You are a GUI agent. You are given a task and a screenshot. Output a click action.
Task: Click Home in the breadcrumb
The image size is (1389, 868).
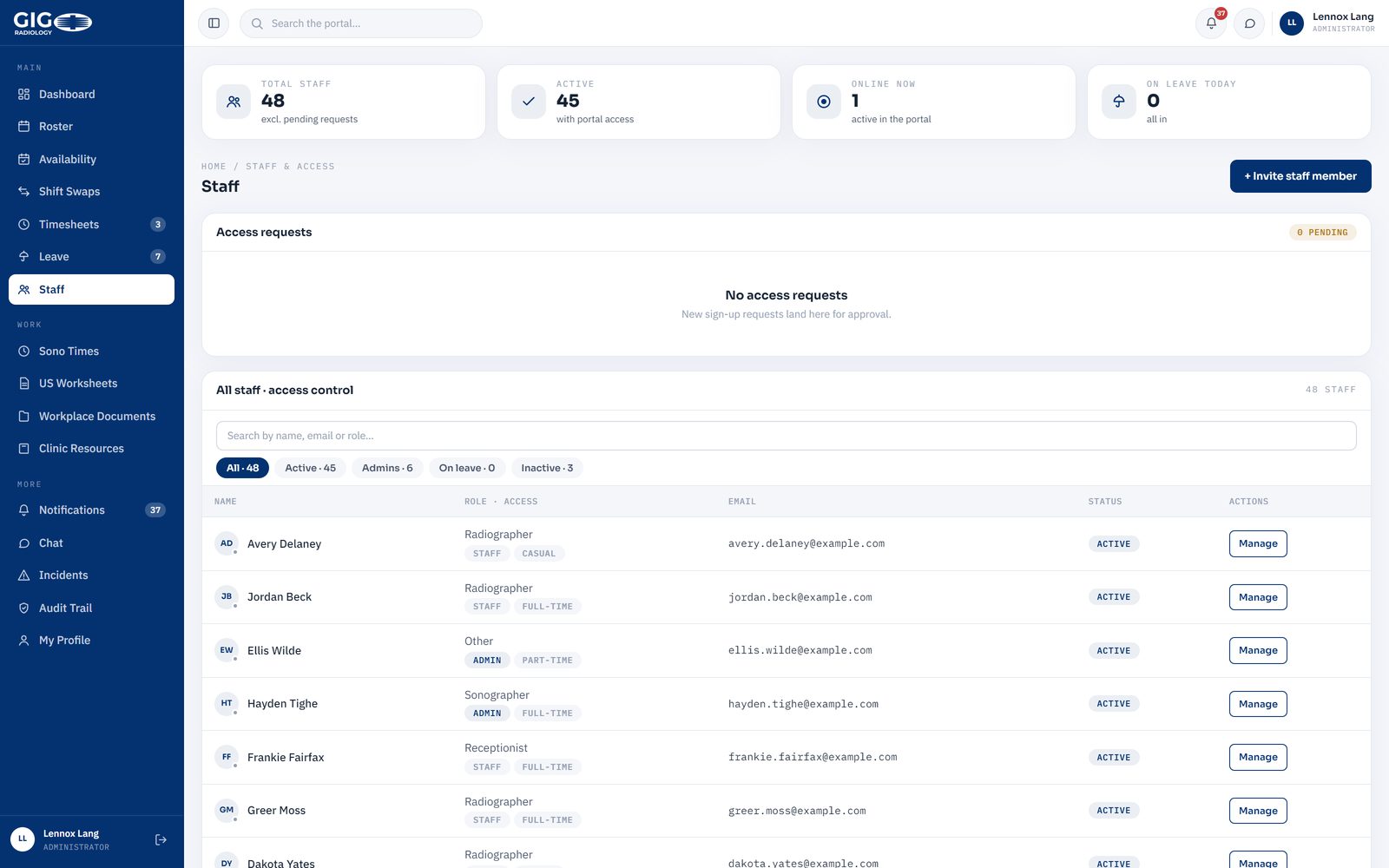point(214,167)
